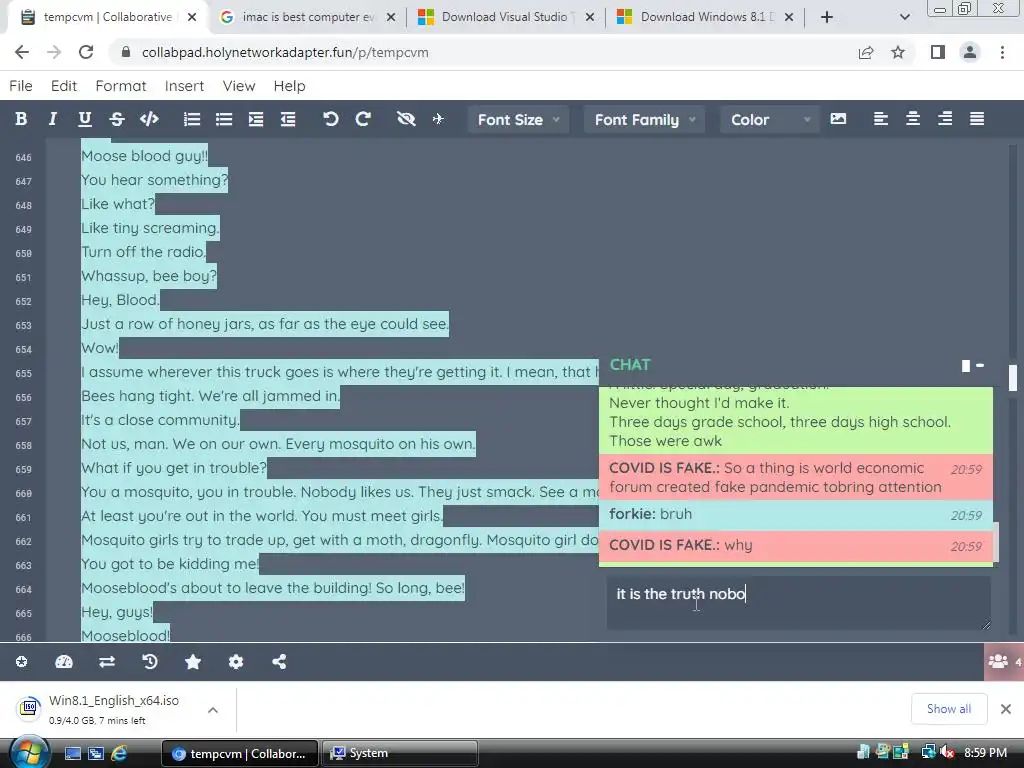Open a new browser tab
This screenshot has height=768, width=1024.
tap(827, 17)
